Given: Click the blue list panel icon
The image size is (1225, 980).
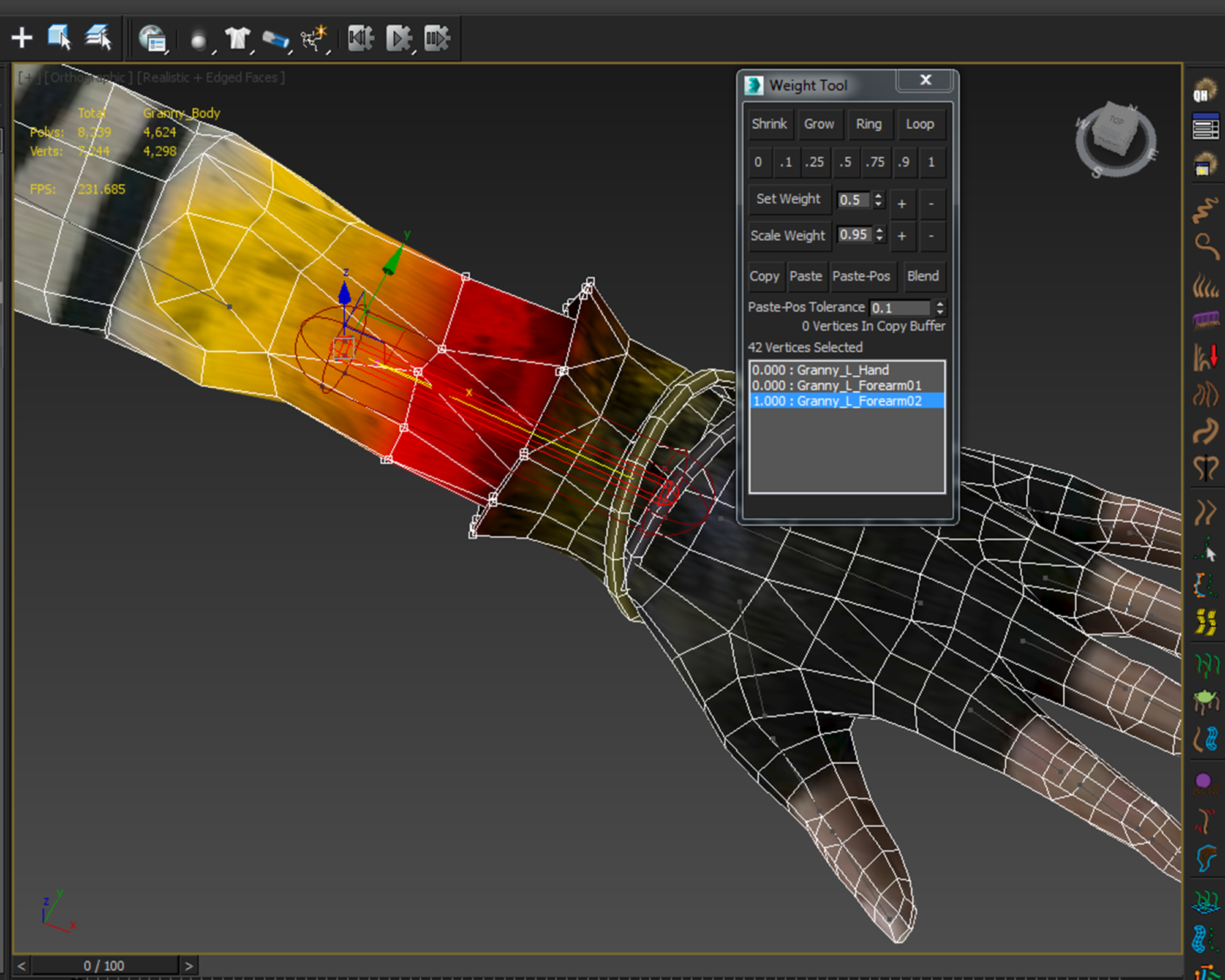Looking at the screenshot, I should click(1205, 126).
